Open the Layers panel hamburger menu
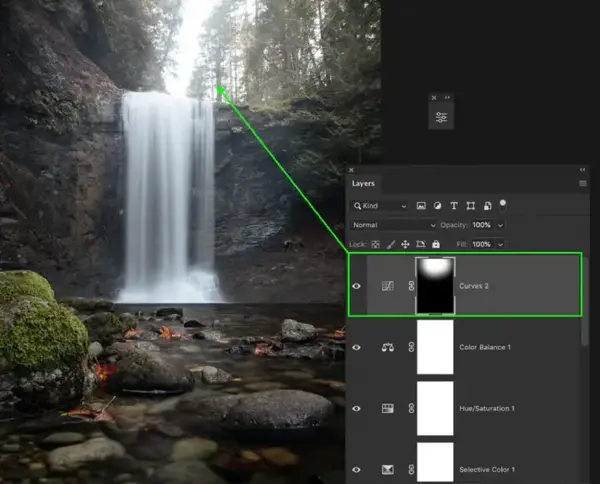The image size is (600, 484). (582, 184)
